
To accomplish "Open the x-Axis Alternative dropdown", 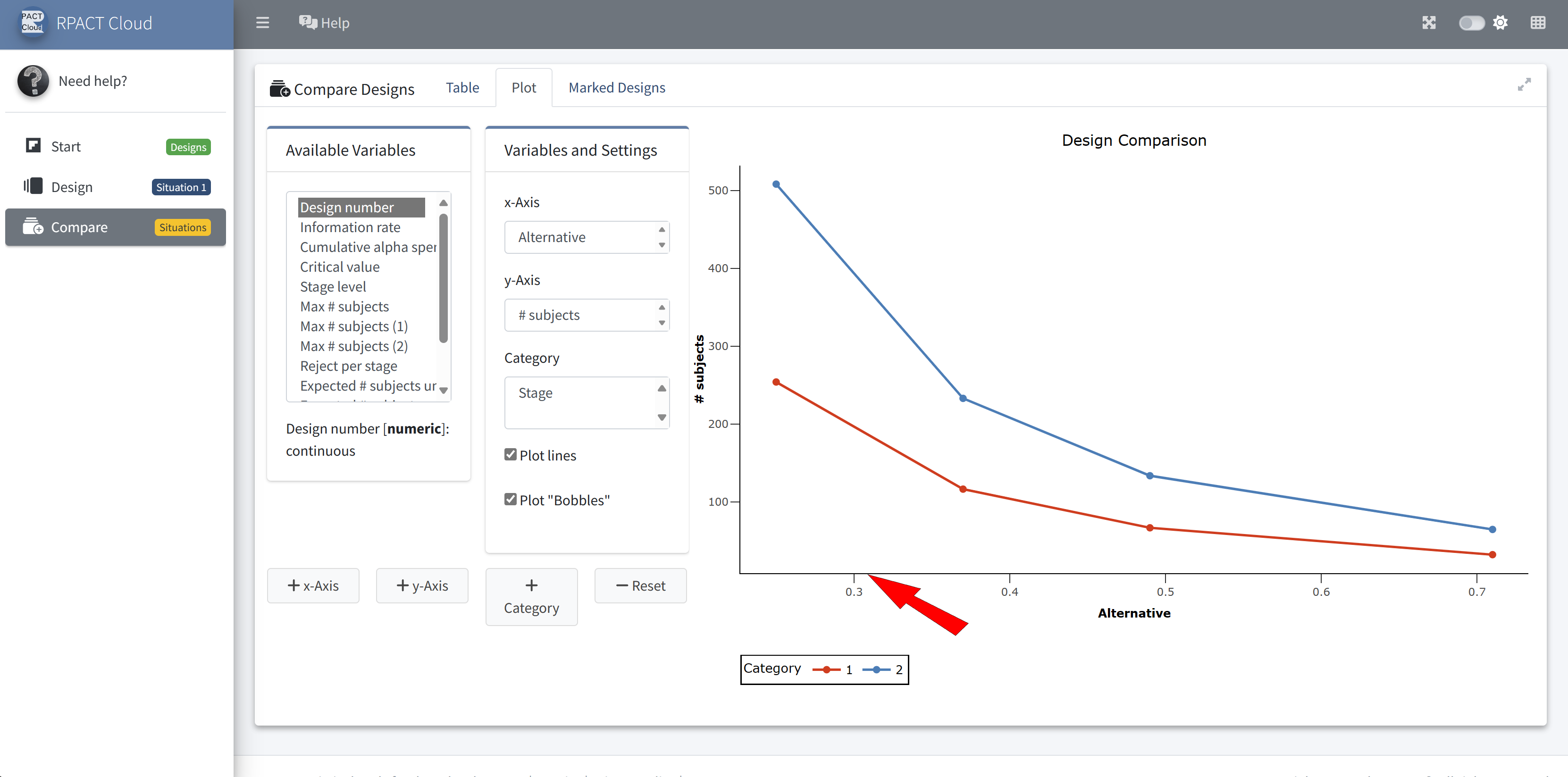I will coord(586,237).
